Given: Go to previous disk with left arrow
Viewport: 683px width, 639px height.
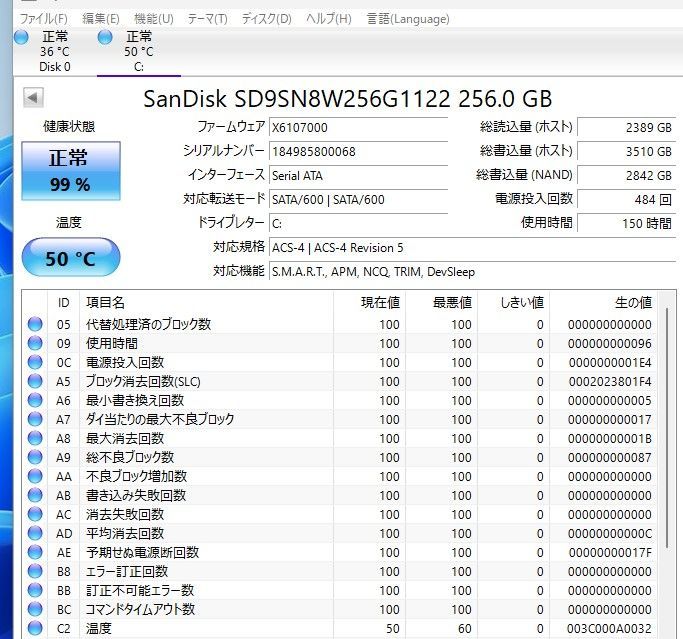Looking at the screenshot, I should 33,97.
